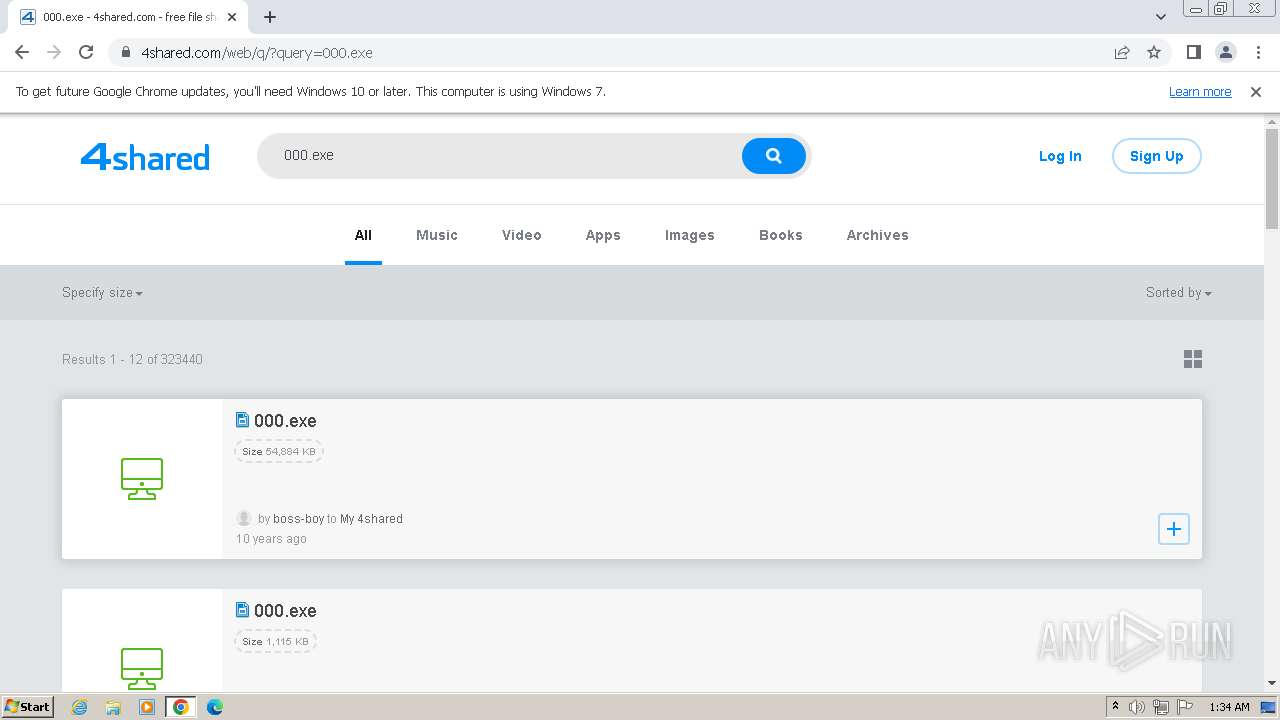This screenshot has height=720, width=1280.
Task: Open Windows Media Player taskbar icon
Action: point(147,707)
